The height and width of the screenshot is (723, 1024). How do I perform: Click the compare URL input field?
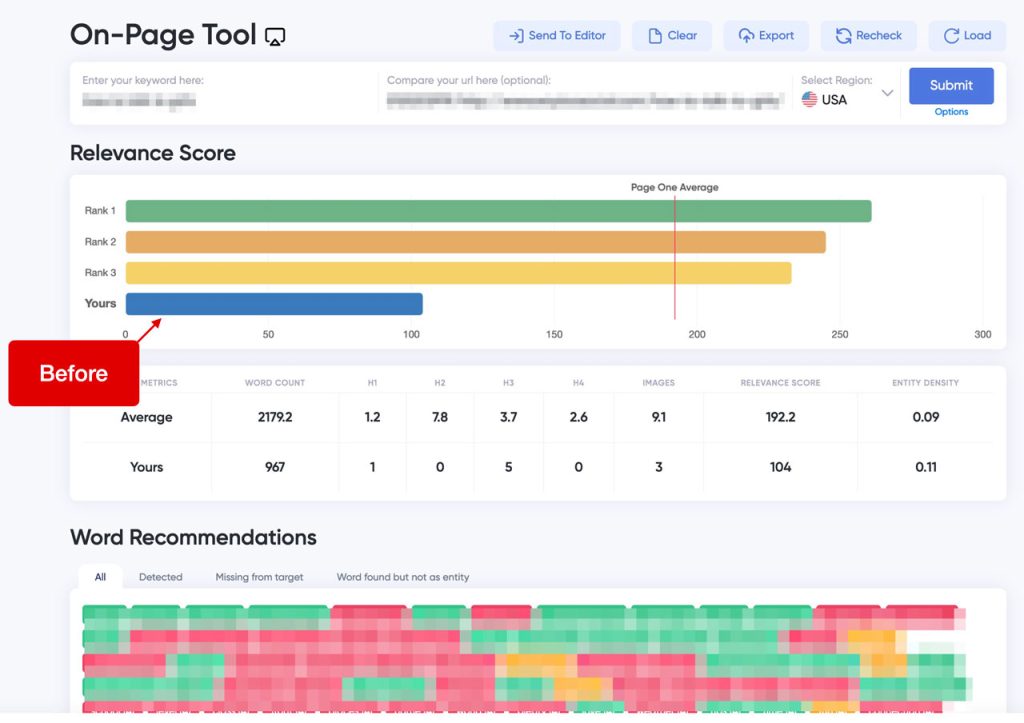tap(586, 93)
